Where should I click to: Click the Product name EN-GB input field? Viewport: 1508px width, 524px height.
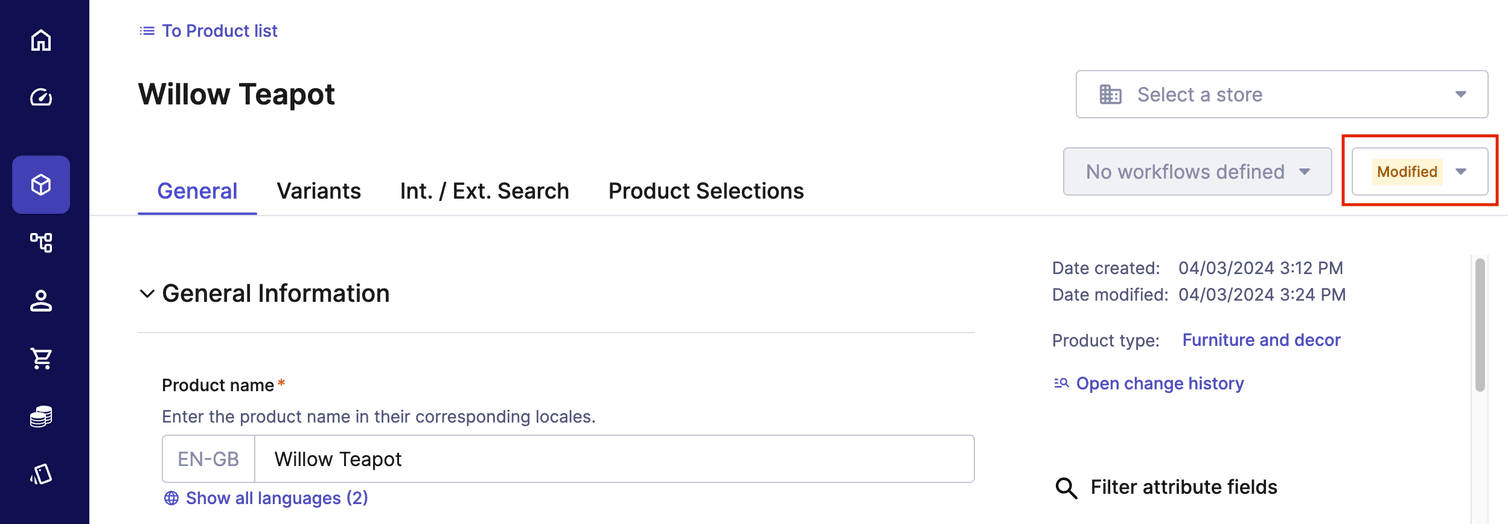[x=613, y=459]
